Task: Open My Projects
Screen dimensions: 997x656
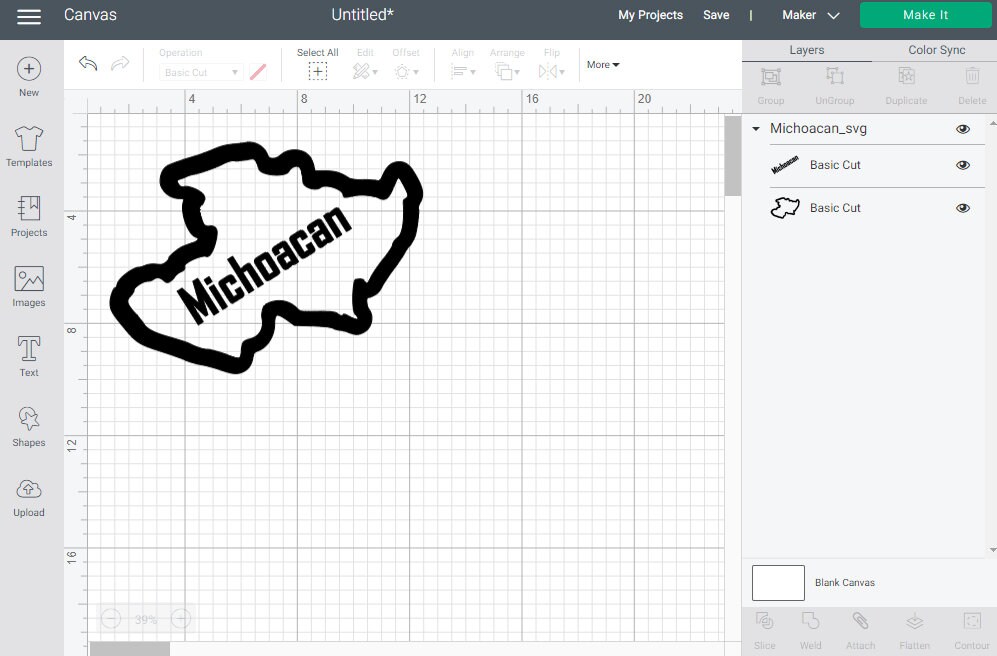Action: [x=650, y=15]
